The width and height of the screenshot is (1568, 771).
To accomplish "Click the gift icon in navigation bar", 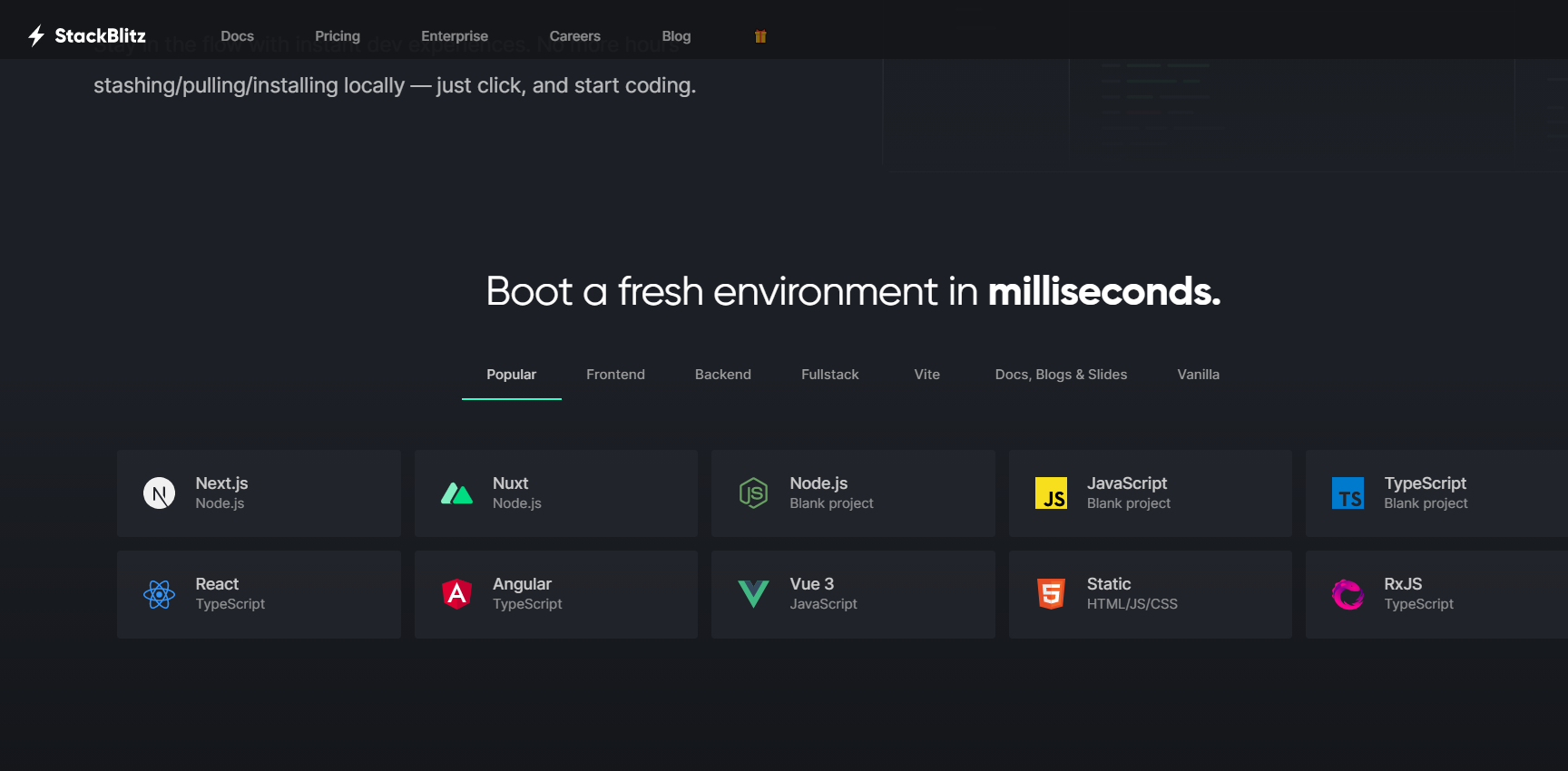I will (x=760, y=36).
